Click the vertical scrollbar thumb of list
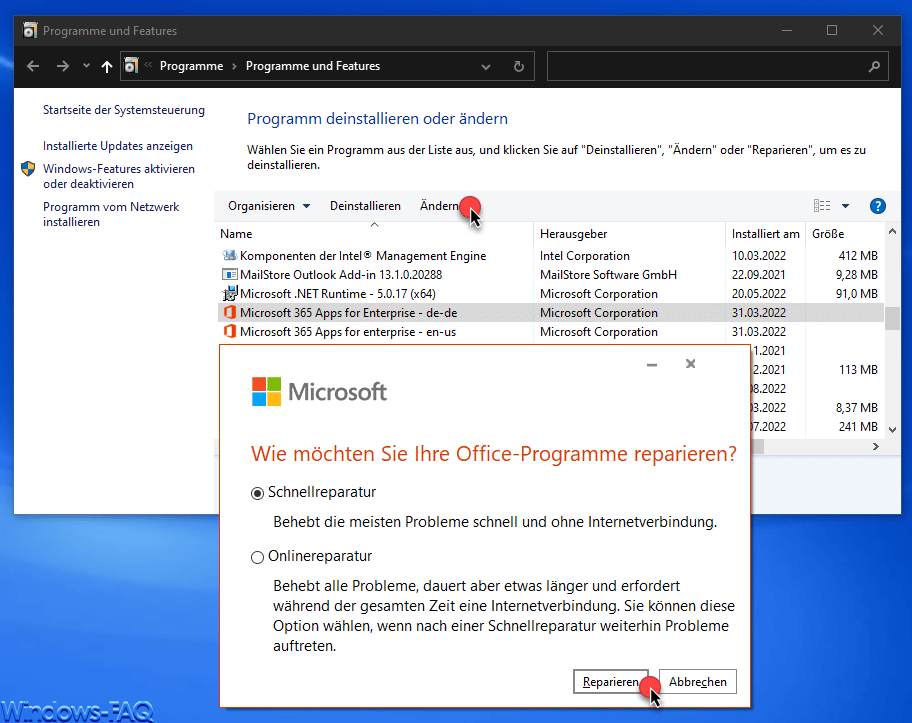The image size is (912, 723). [x=892, y=318]
